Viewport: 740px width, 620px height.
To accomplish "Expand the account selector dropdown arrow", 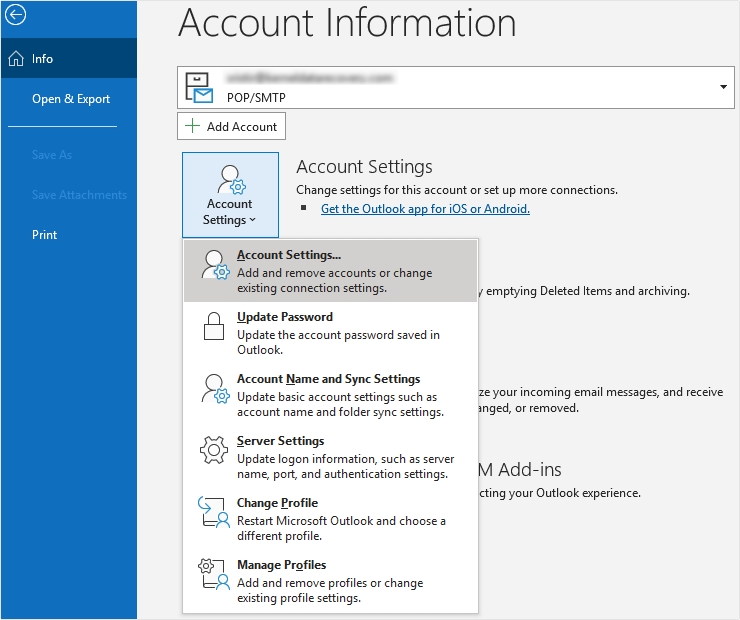I will click(723, 87).
